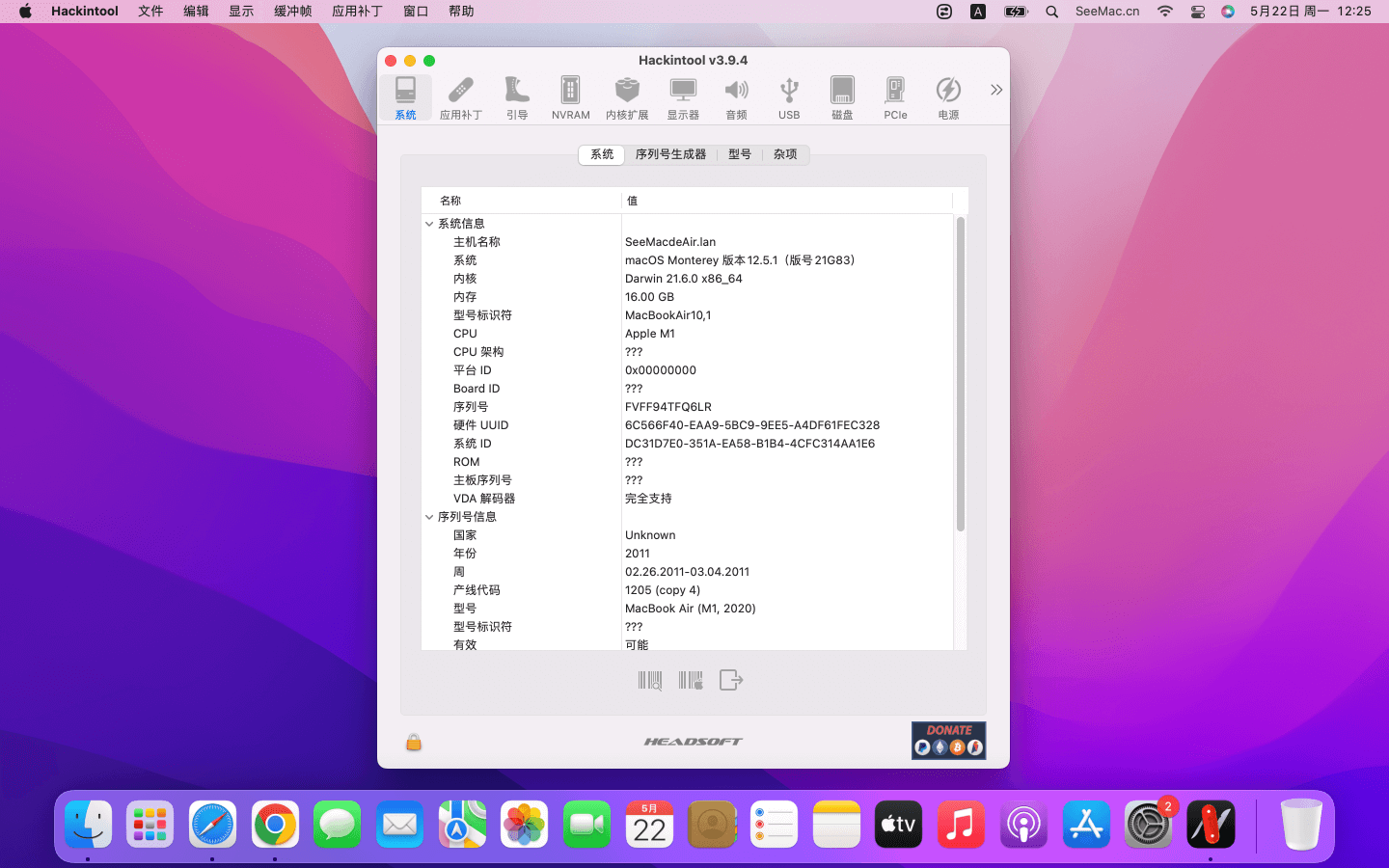
Task: Open the 内核扩展 kext toolbar icon
Action: (627, 97)
